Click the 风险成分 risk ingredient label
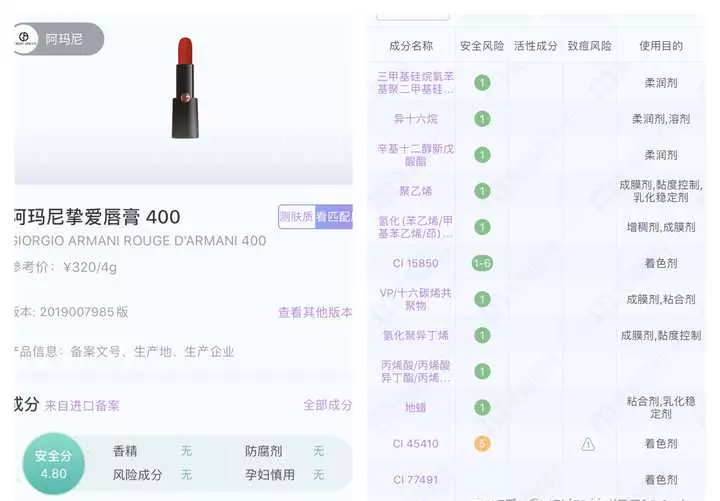This screenshot has width=720, height=501. (x=137, y=475)
